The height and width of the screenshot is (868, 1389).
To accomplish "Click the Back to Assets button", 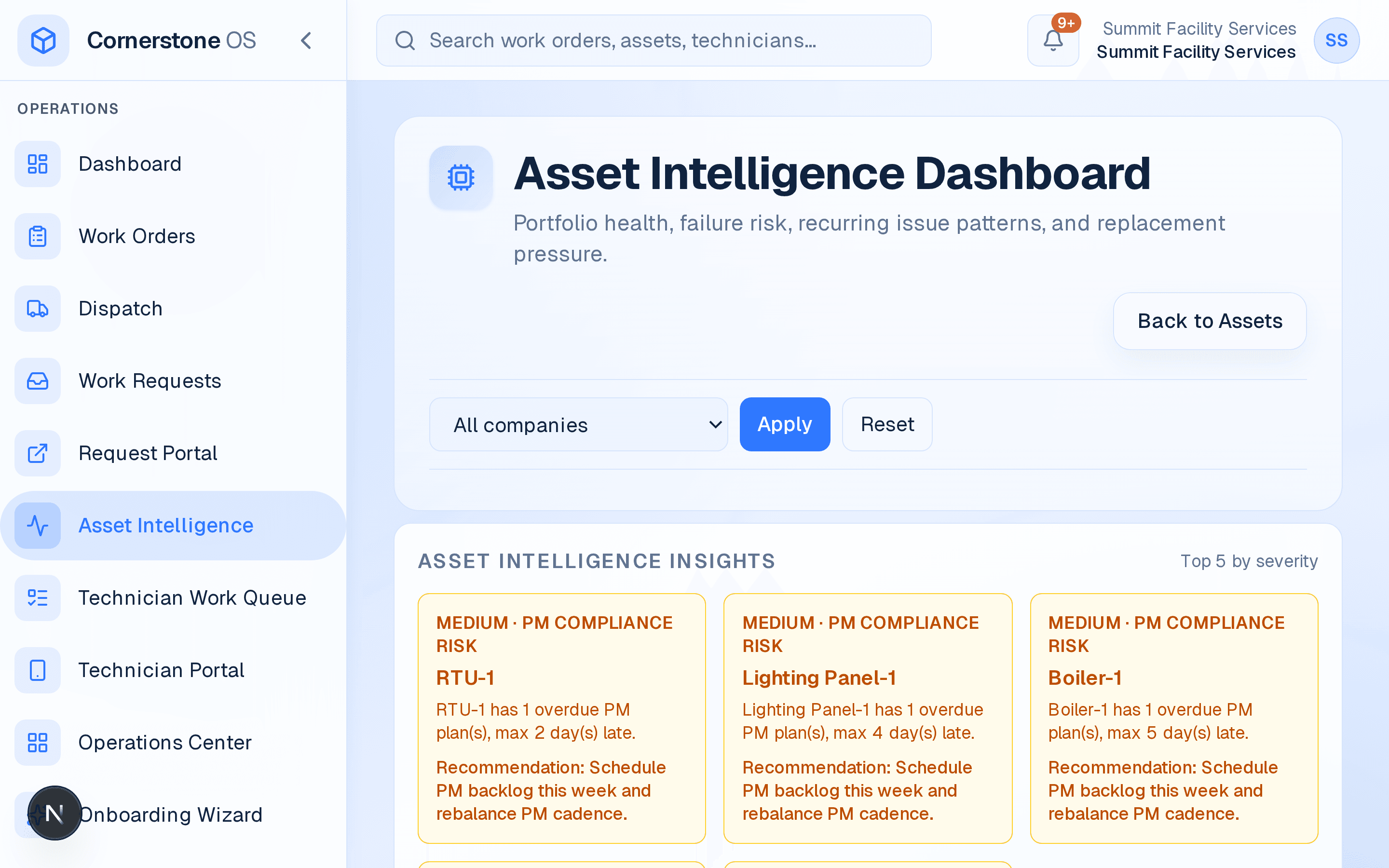I will coord(1210,321).
